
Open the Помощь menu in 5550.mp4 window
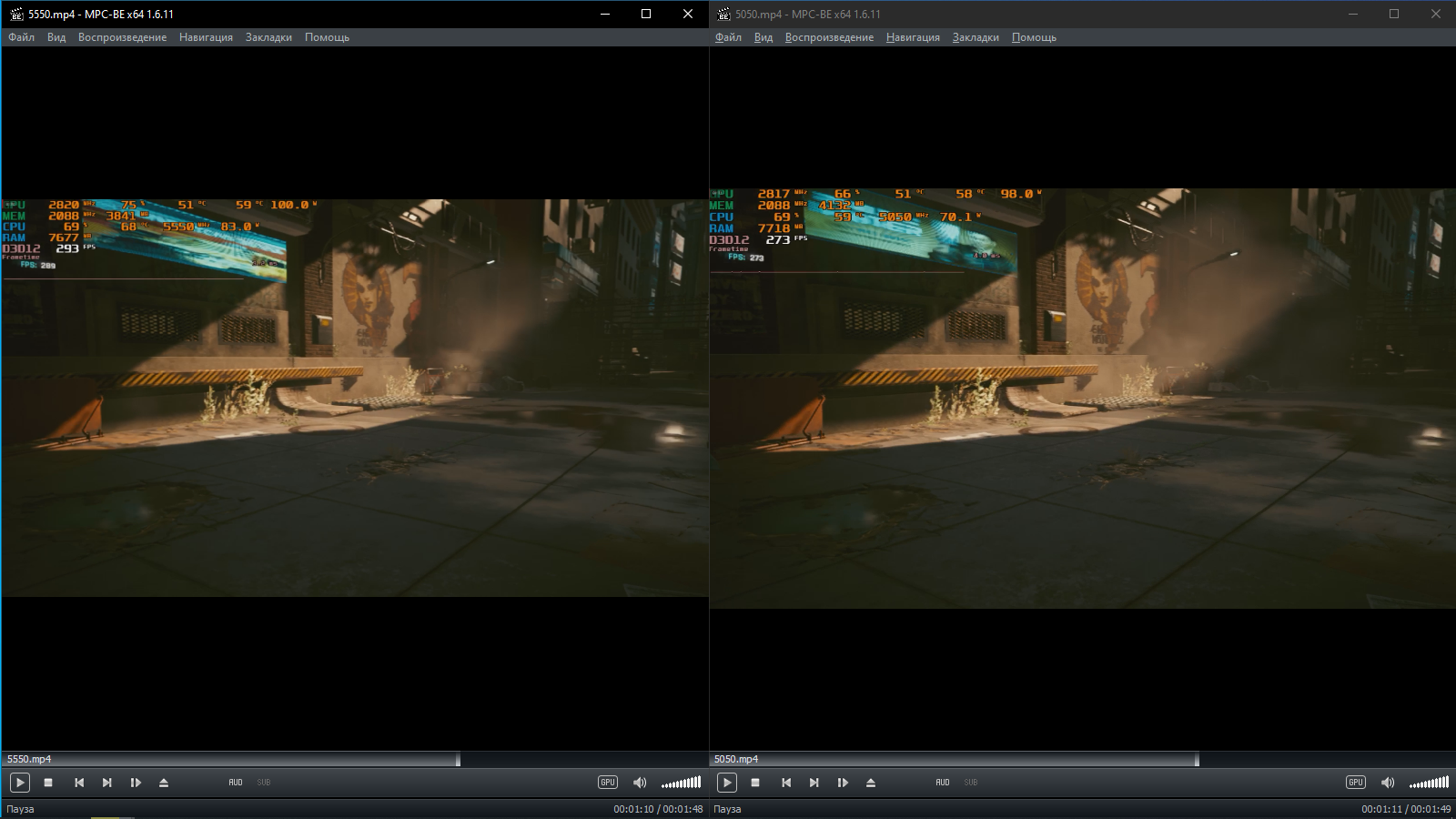[327, 37]
